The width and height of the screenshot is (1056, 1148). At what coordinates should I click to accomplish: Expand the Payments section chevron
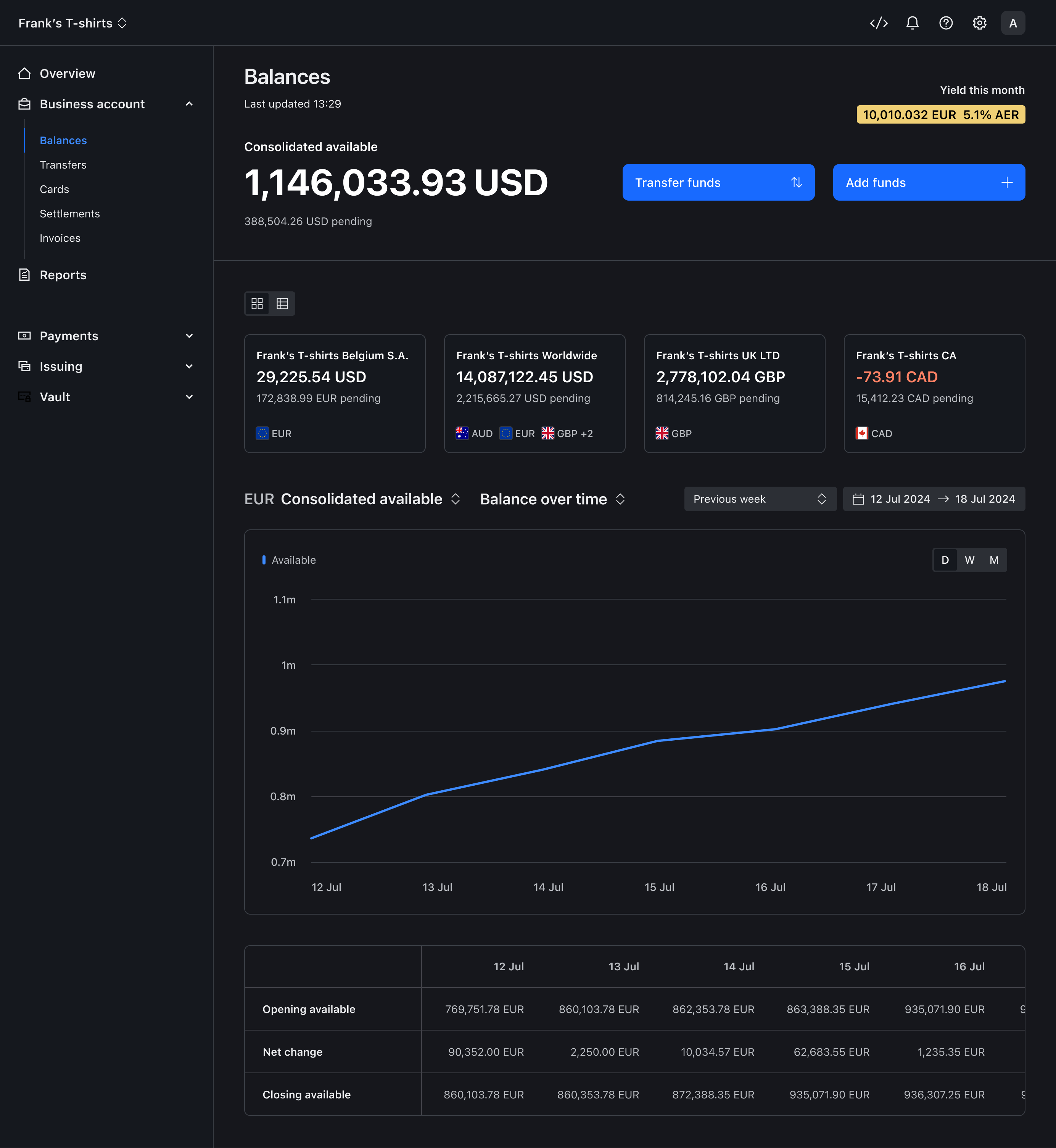189,336
